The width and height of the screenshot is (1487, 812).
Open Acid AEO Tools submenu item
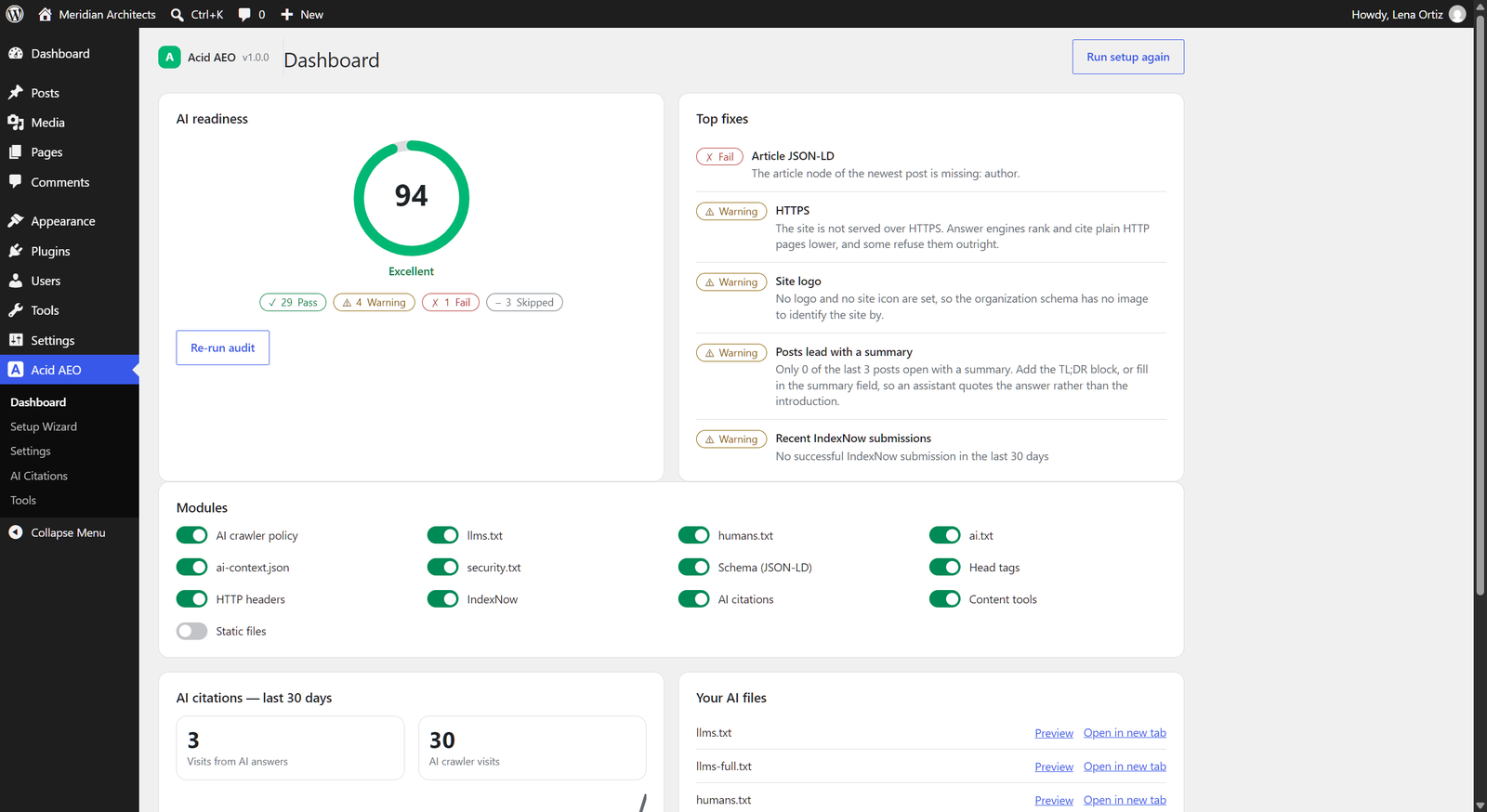tap(23, 500)
